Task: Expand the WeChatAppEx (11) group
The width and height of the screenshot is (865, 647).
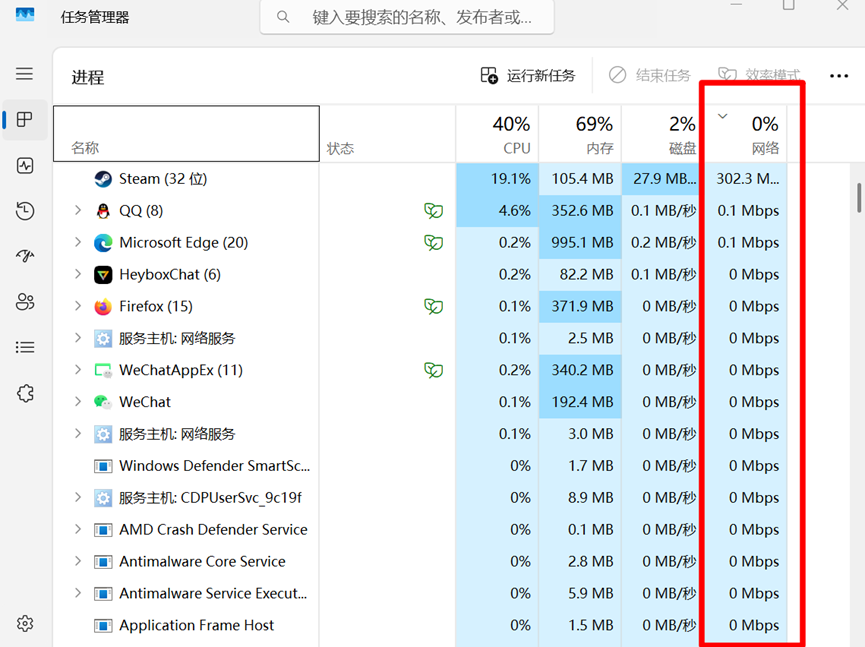Action: coord(78,370)
